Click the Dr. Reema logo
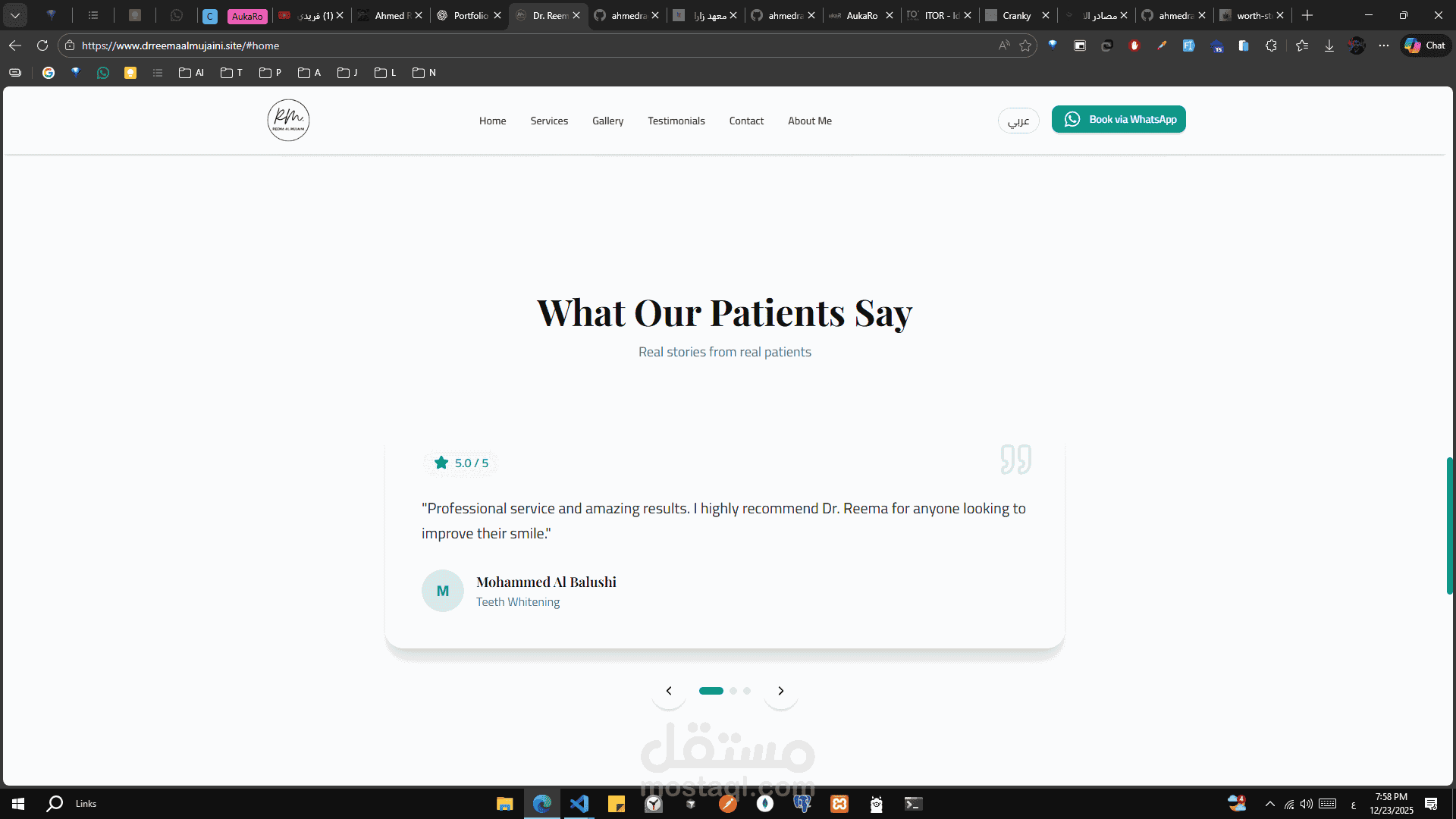Viewport: 1456px width, 819px height. [288, 120]
